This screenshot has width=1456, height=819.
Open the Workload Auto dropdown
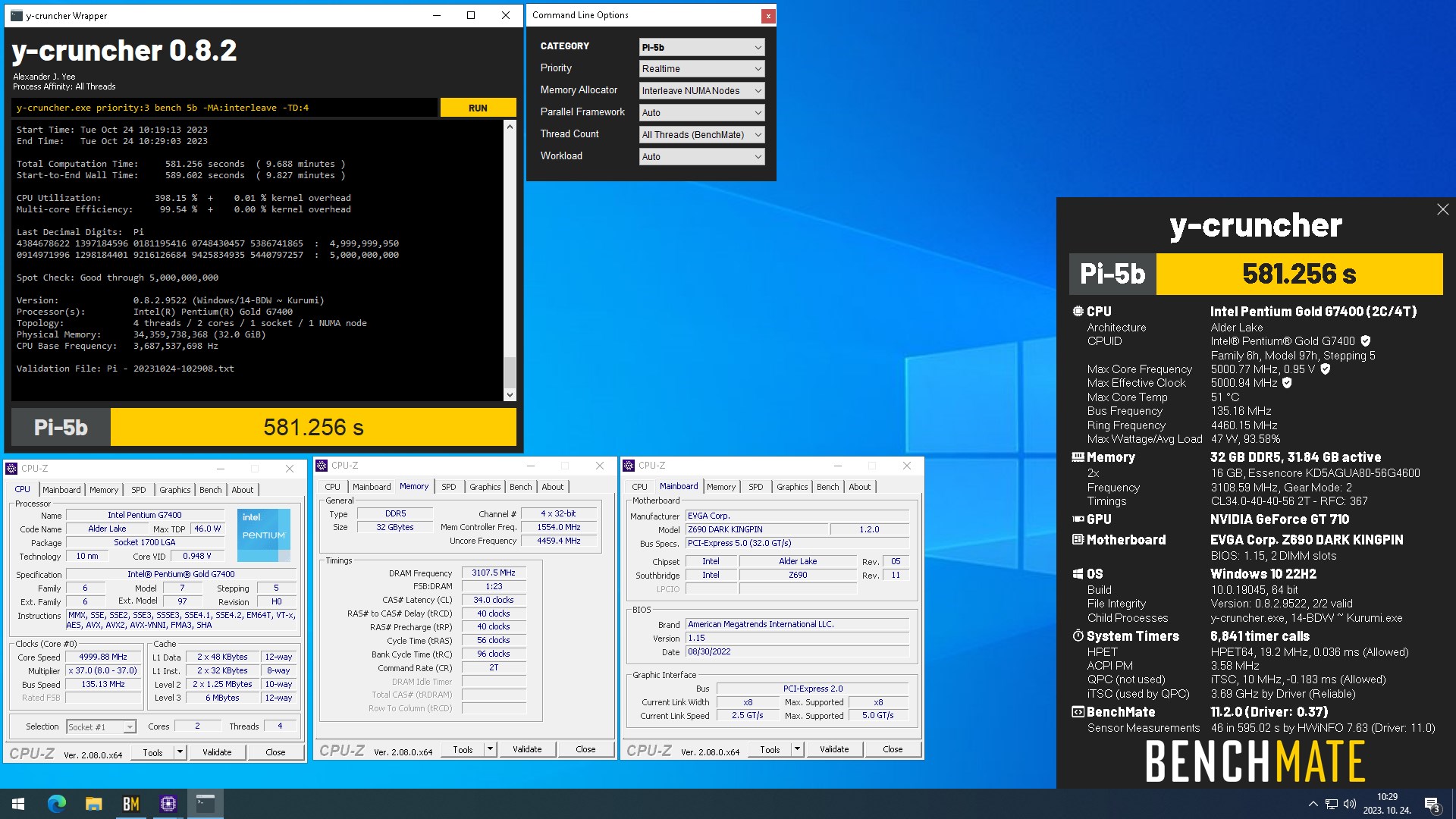[701, 156]
